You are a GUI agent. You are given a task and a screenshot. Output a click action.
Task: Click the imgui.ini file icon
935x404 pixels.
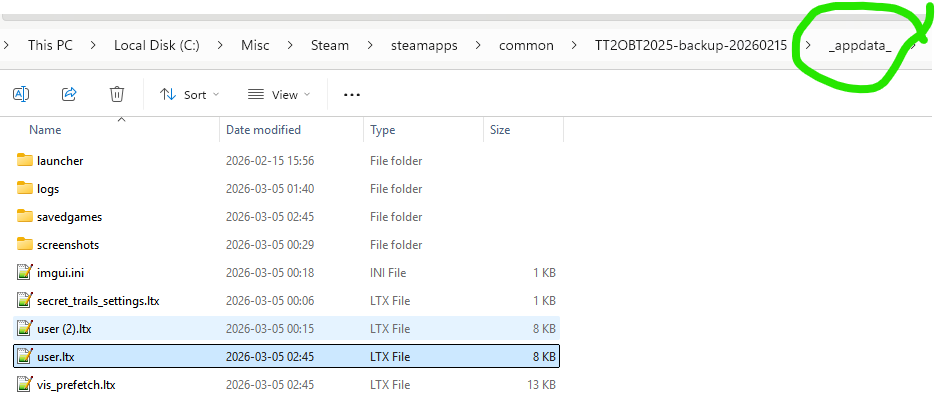click(x=25, y=272)
